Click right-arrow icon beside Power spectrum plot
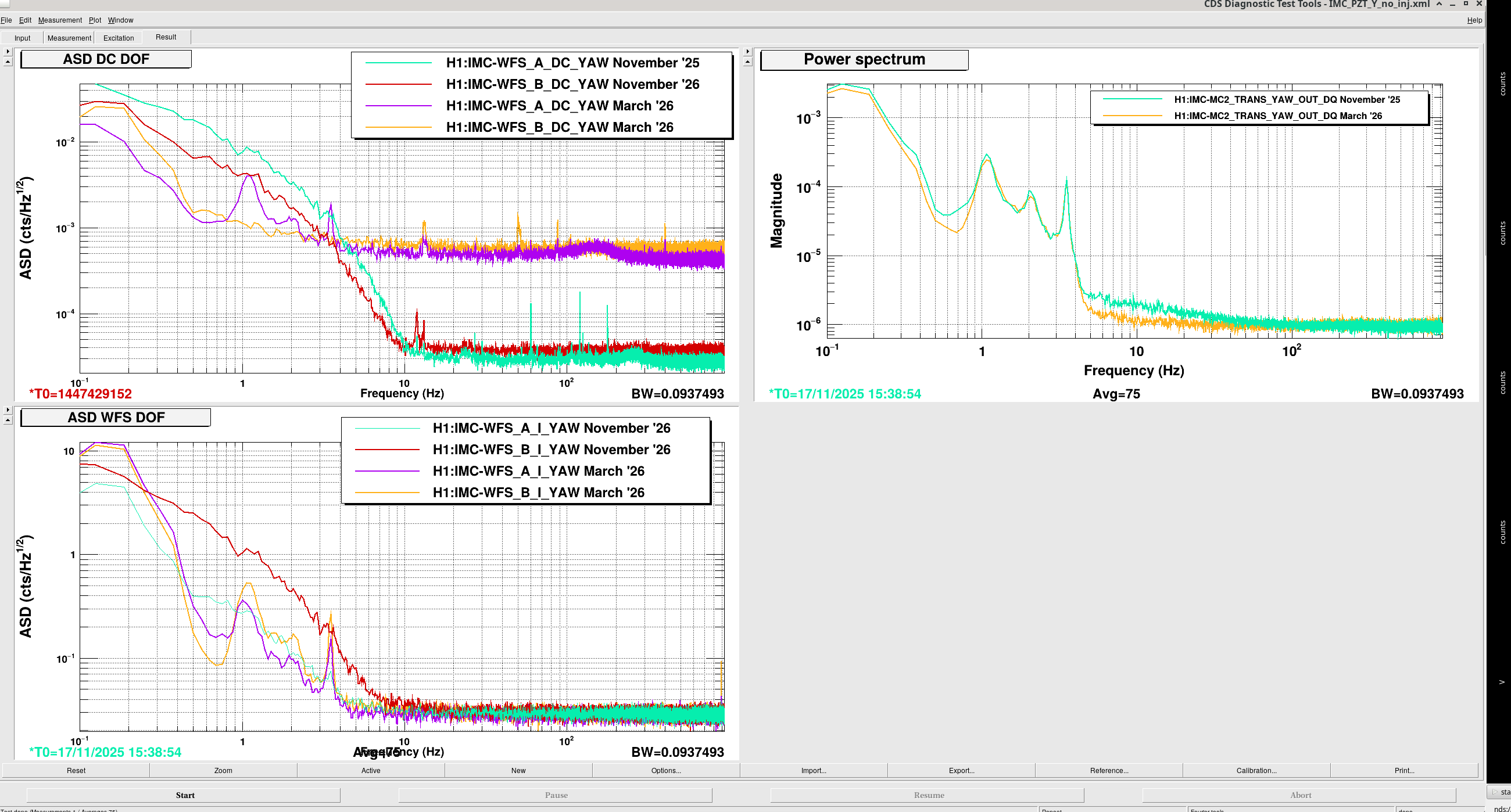 747,52
